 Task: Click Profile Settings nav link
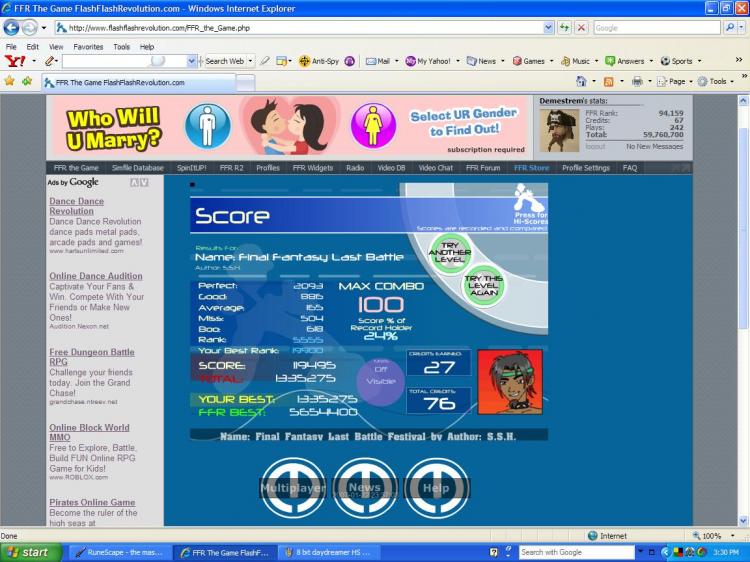pos(586,168)
